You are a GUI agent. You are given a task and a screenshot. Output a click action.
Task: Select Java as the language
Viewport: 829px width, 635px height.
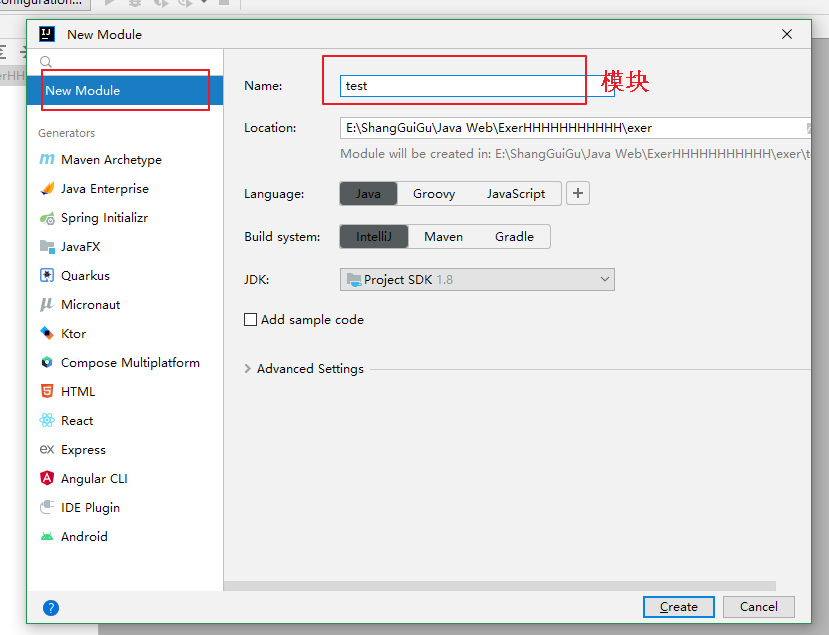368,194
